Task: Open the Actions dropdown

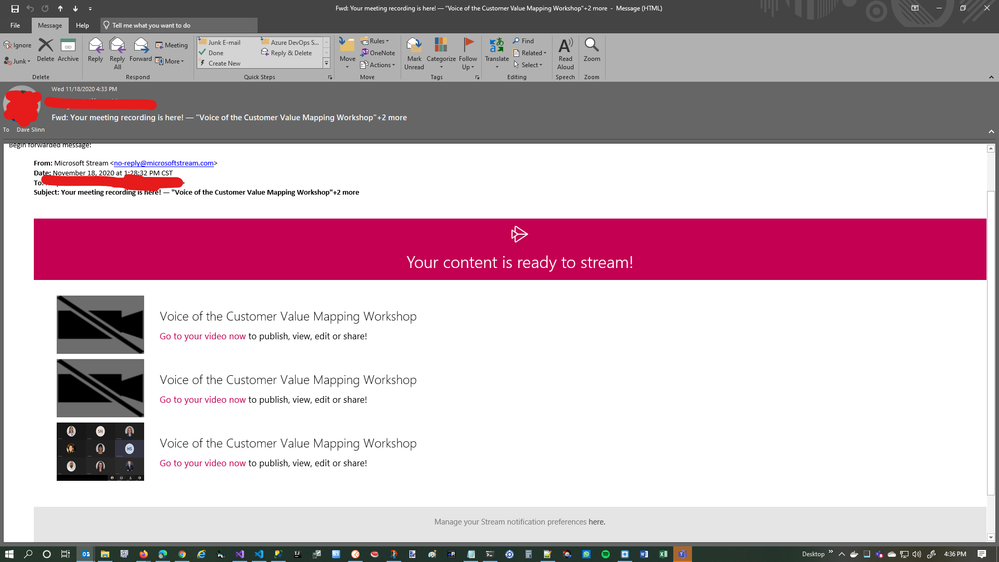Action: click(378, 65)
